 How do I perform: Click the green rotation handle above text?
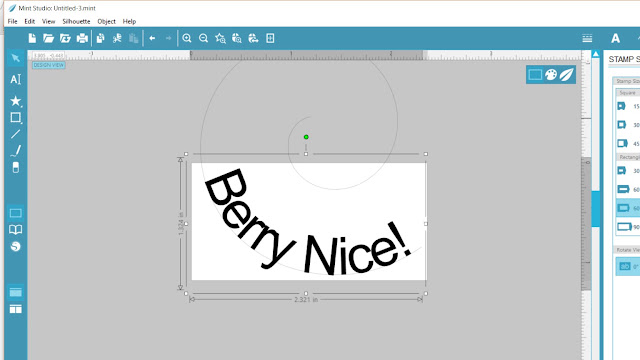coord(306,137)
